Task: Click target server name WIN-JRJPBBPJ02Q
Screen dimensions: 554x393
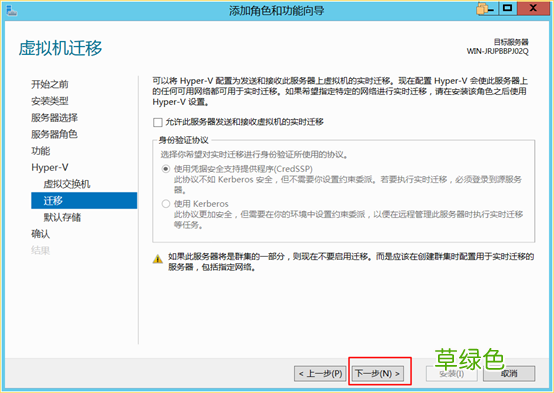Action: pyautogui.click(x=497, y=52)
